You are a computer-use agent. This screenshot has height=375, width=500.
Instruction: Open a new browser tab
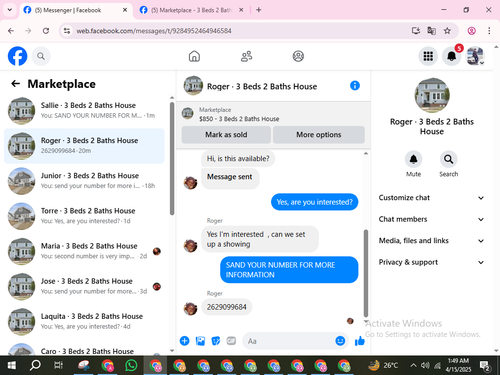click(259, 10)
